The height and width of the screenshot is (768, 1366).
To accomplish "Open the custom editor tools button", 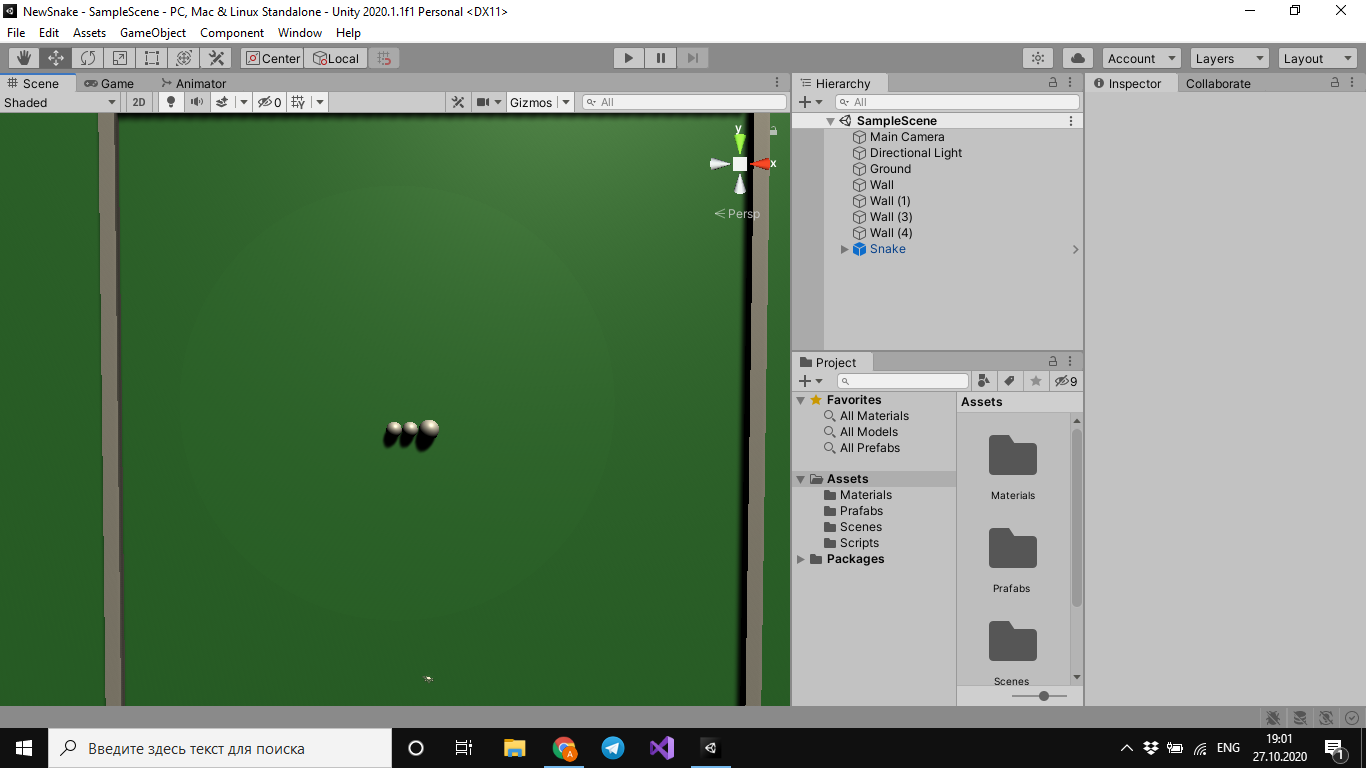I will click(216, 58).
